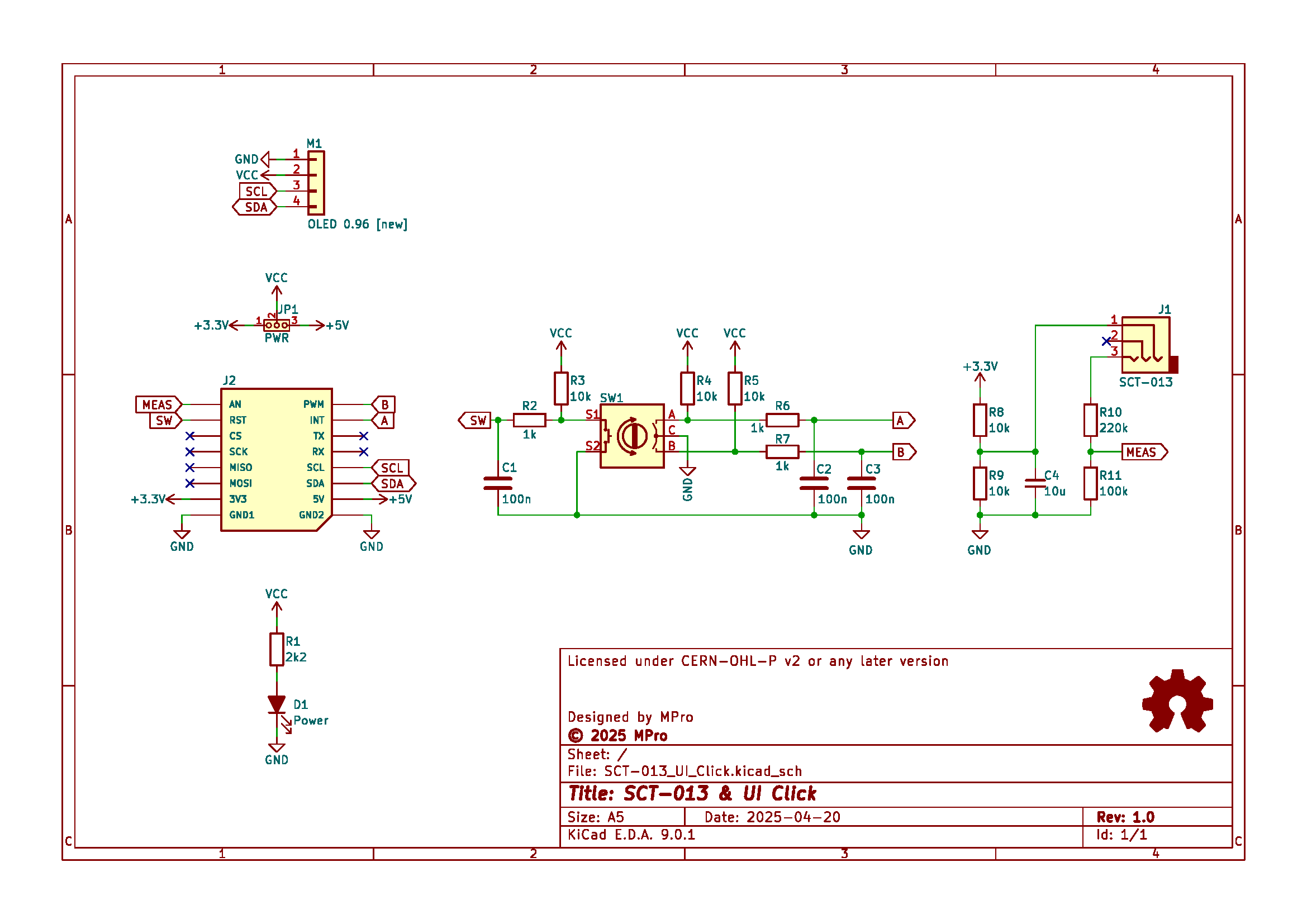1307x924 pixels.
Task: Select capacitor C1 symbol
Action: tap(498, 484)
